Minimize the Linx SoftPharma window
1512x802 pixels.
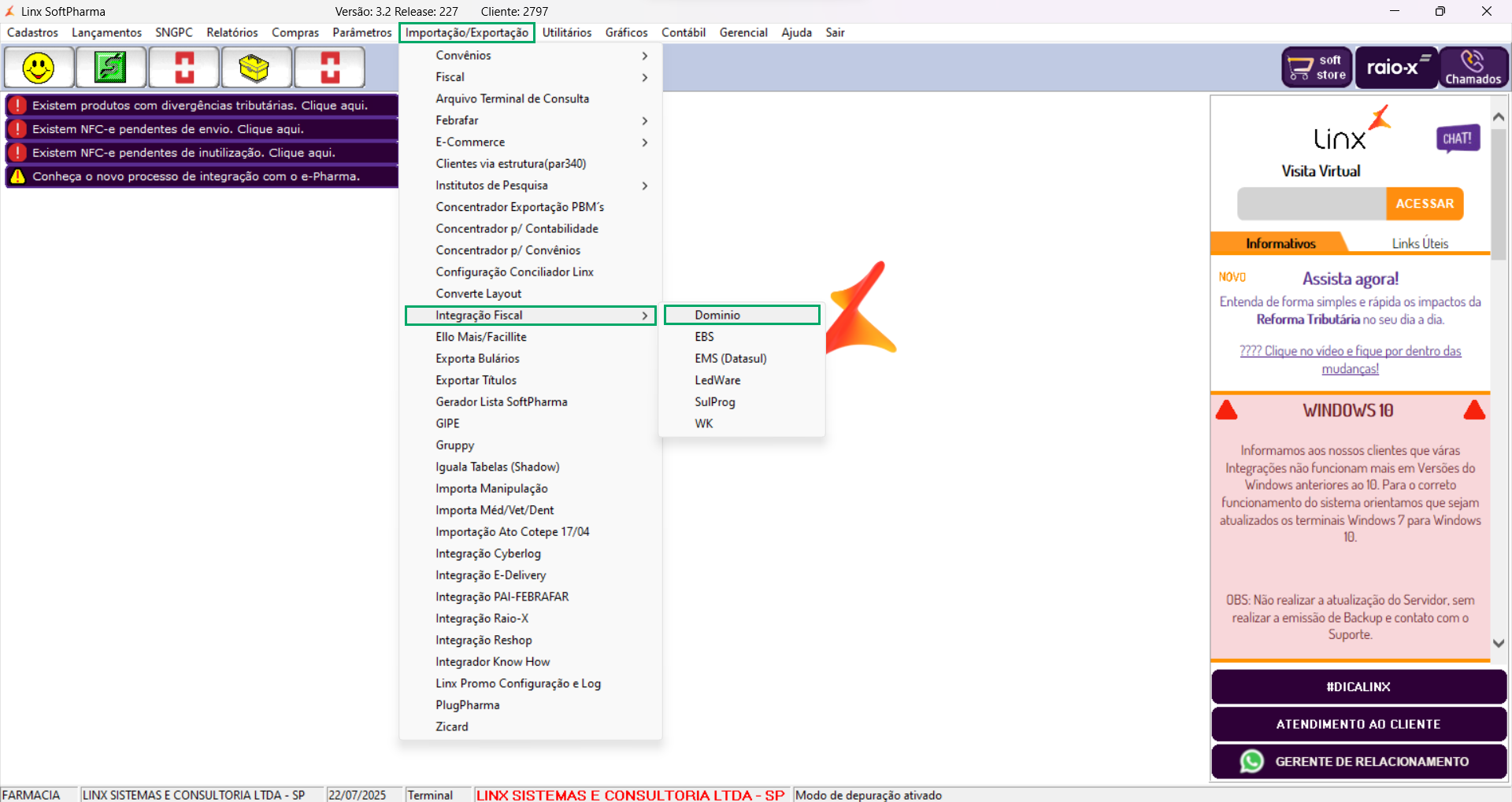1395,11
